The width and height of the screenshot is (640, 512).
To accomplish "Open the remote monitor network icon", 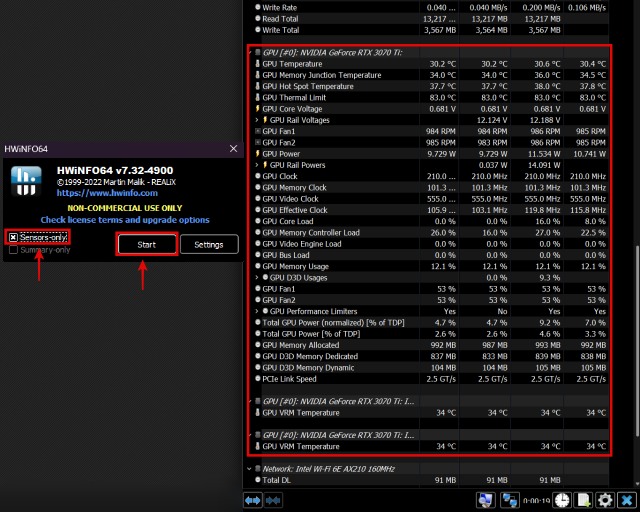I will (x=486, y=499).
